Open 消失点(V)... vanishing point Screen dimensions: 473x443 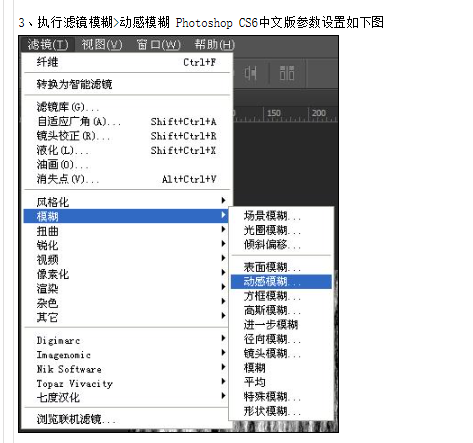pos(127,179)
